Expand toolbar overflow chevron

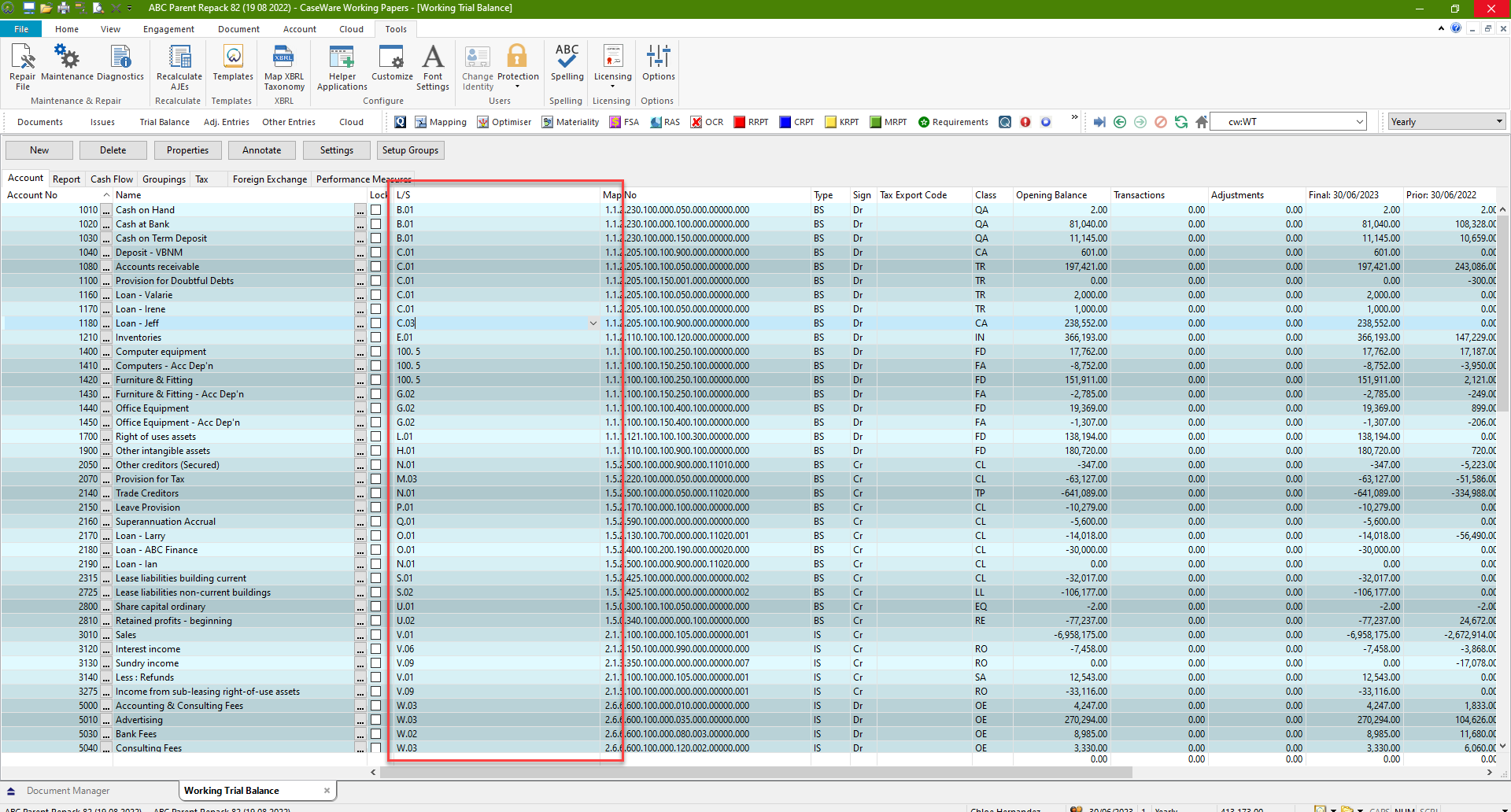pos(1074,118)
